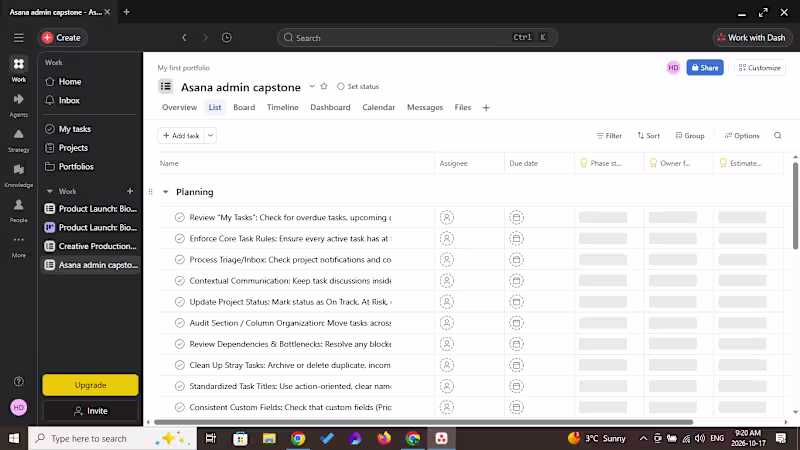Image resolution: width=800 pixels, height=450 pixels.
Task: Open Knowledge in the left rail
Action: click(18, 175)
